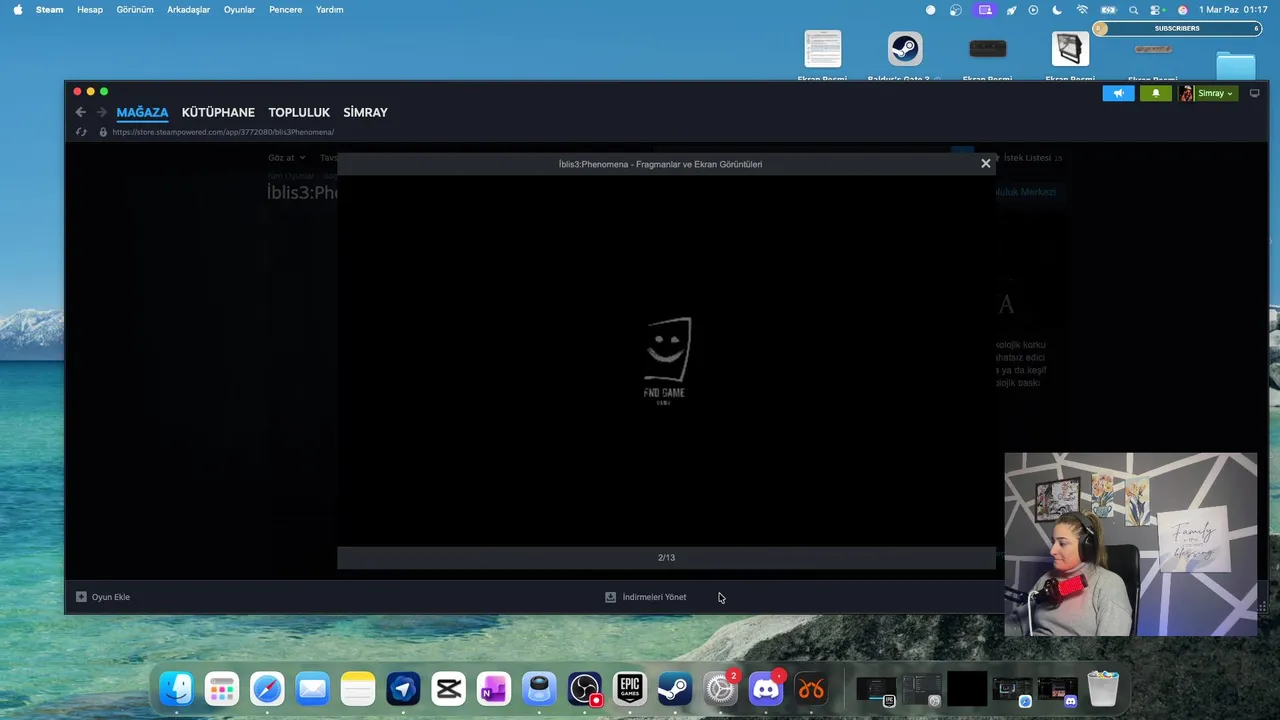Open Control Center in menu bar
1280x720 pixels.
pos(1158,10)
